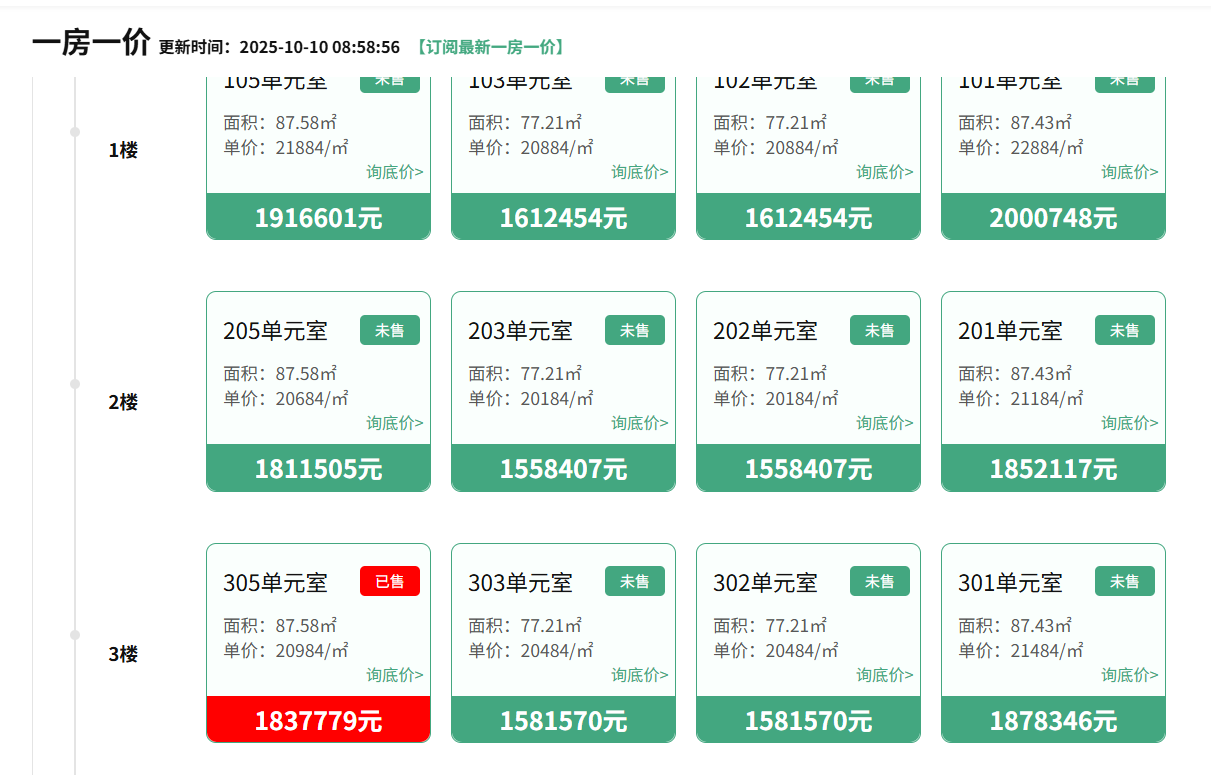Click 询底价 link in unit 205 card
The height and width of the screenshot is (775, 1211).
pos(394,423)
